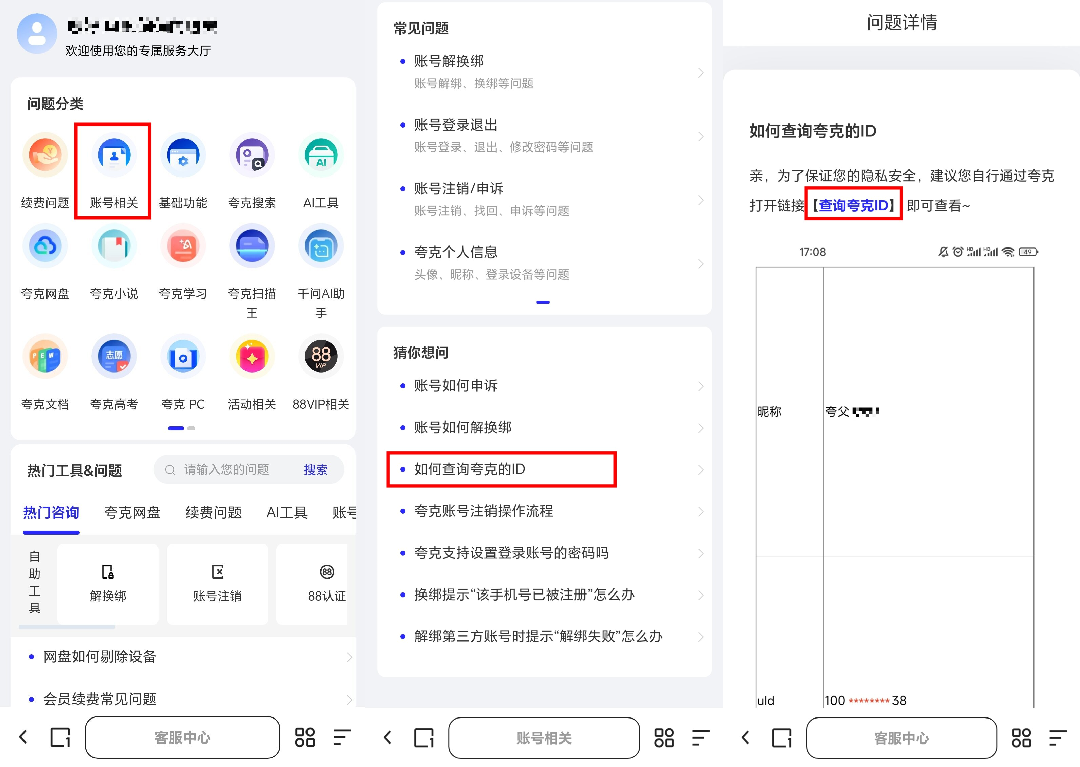Open the AI工具 category icon
The height and width of the screenshot is (767, 1080).
321,156
